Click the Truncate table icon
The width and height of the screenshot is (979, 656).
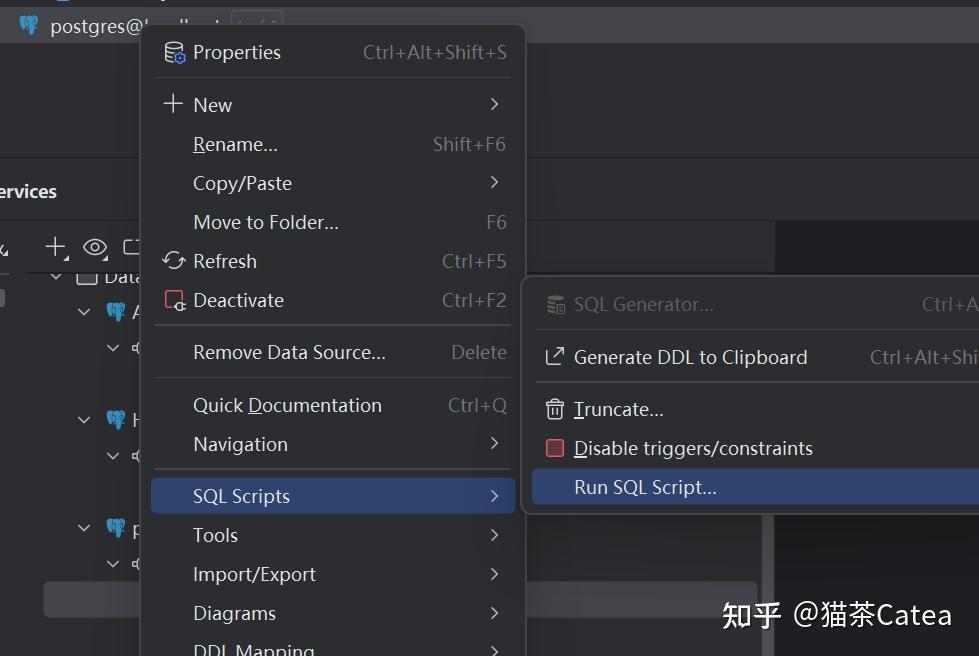click(556, 409)
